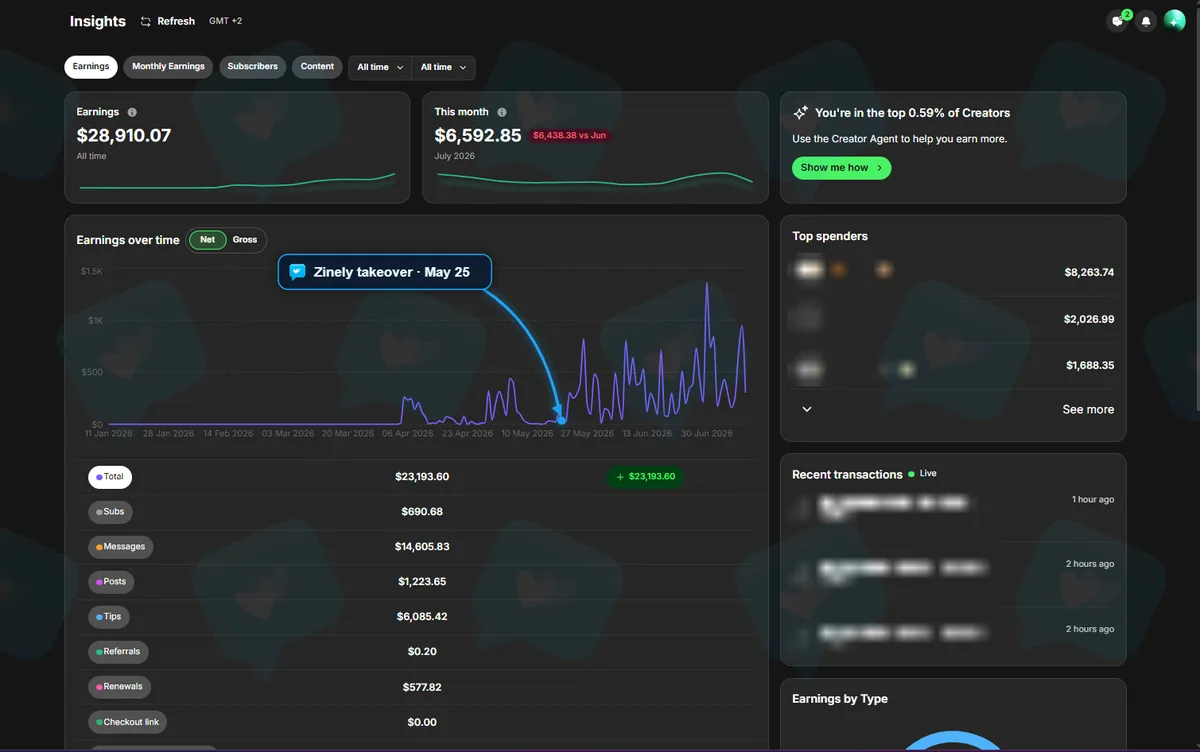1200x752 pixels.
Task: Switch to the Content tab
Action: (x=317, y=67)
